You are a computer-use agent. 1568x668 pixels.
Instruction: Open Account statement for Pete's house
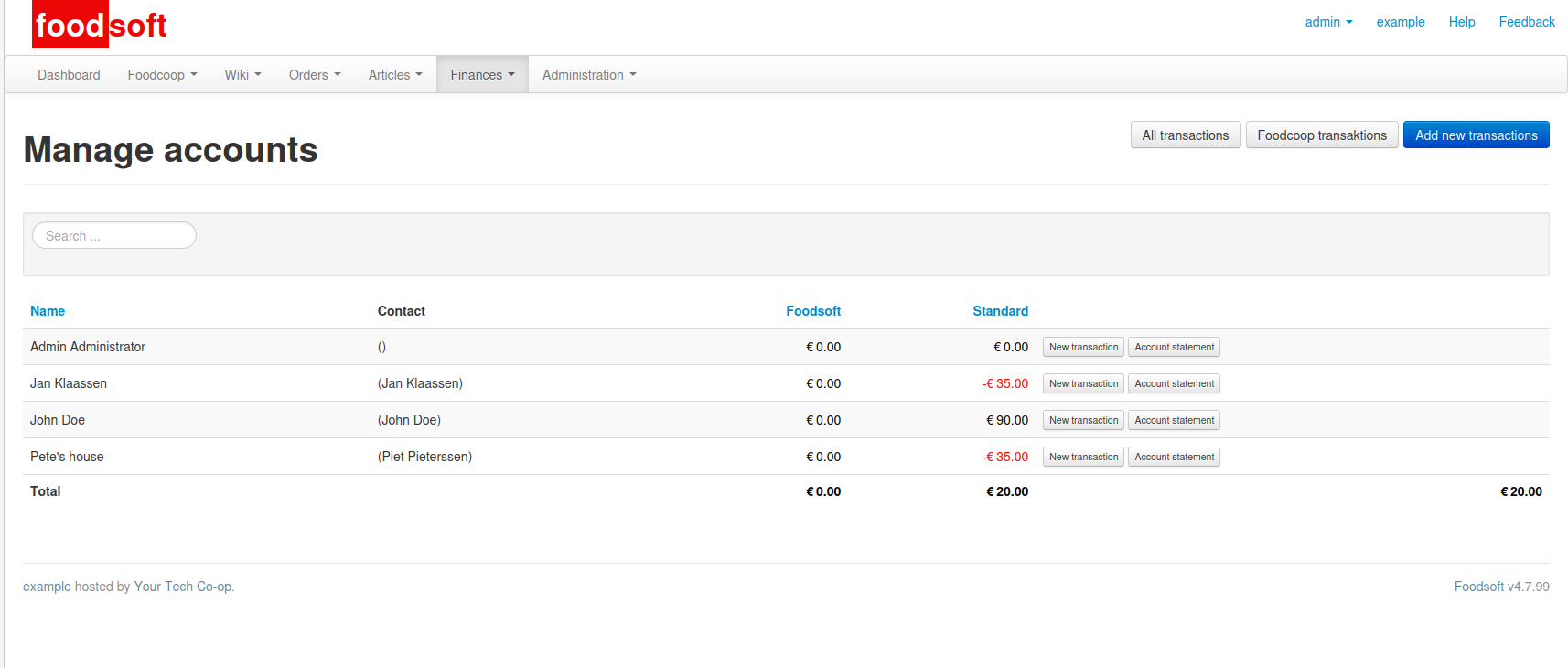[1174, 458]
